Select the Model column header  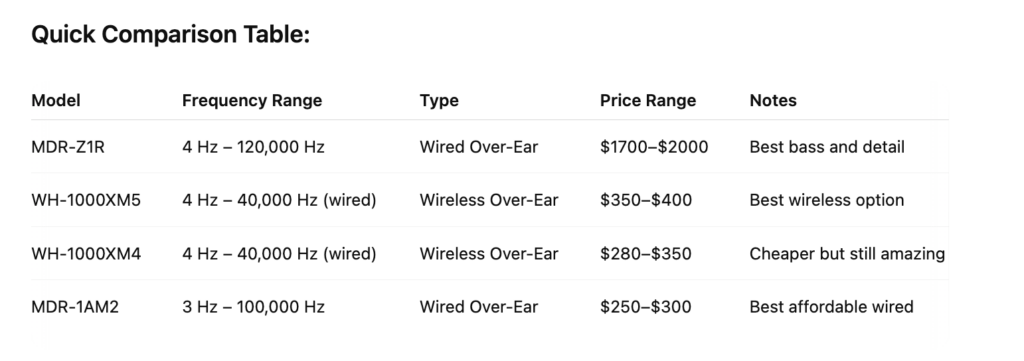[56, 101]
